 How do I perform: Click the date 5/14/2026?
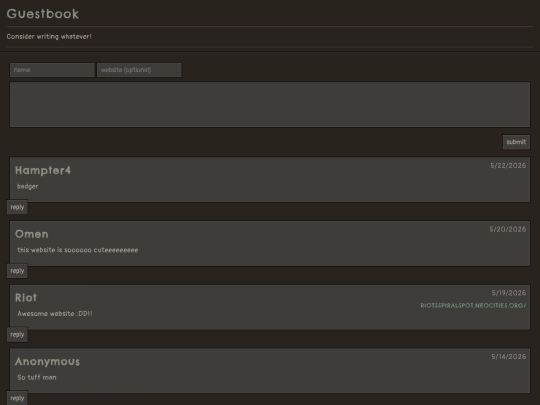pyautogui.click(x=509, y=357)
